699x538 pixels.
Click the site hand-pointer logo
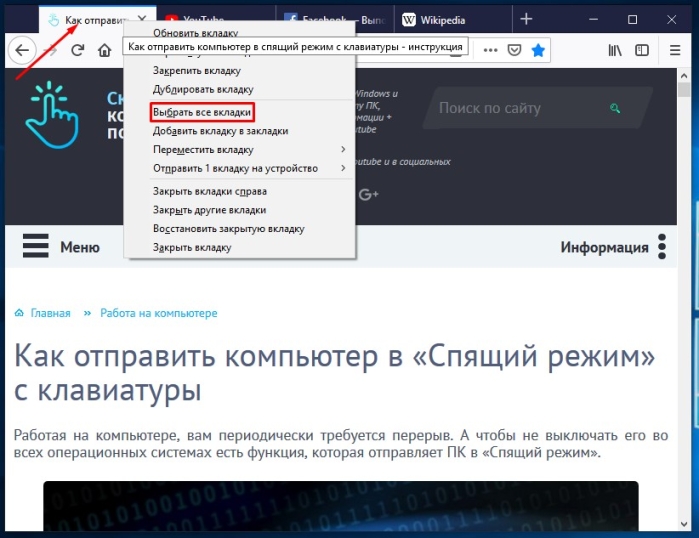tap(52, 115)
